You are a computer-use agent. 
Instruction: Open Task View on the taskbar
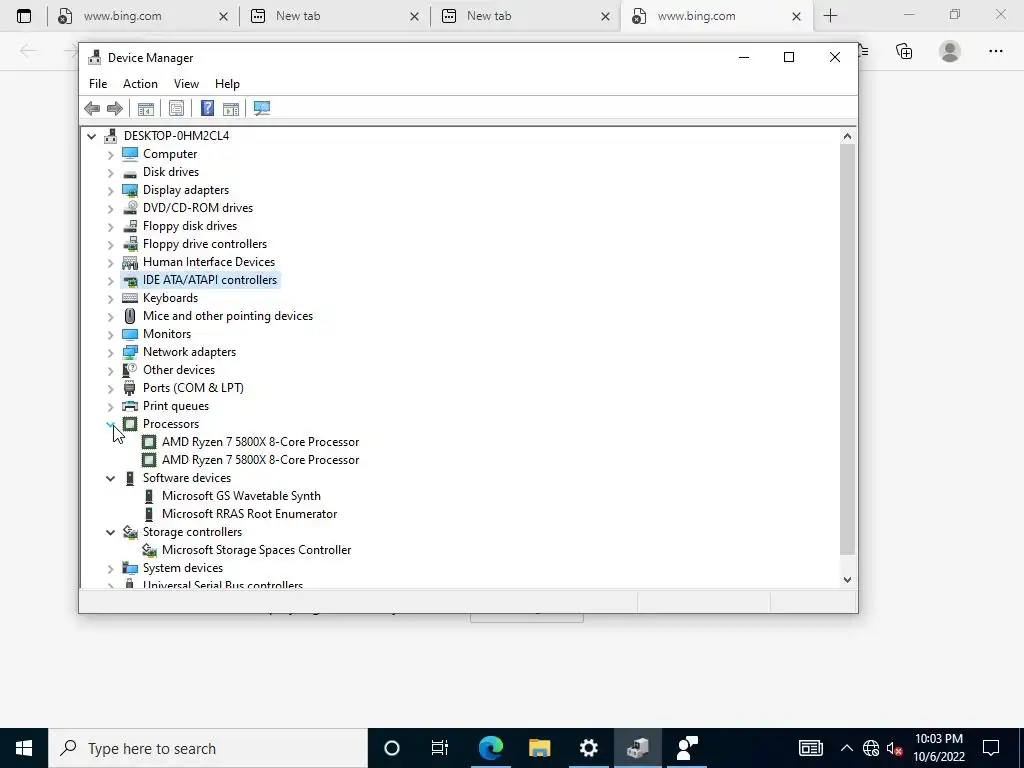[440, 748]
